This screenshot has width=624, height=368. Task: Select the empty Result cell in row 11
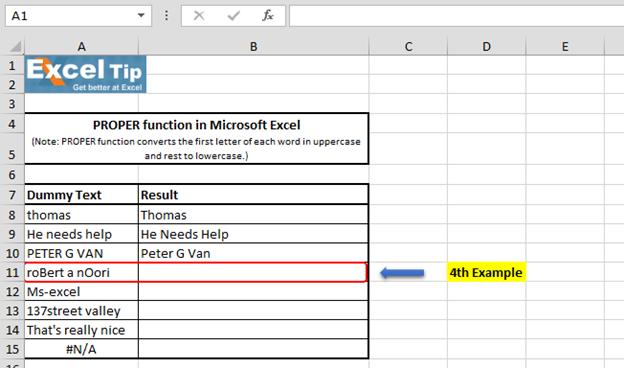tap(253, 273)
